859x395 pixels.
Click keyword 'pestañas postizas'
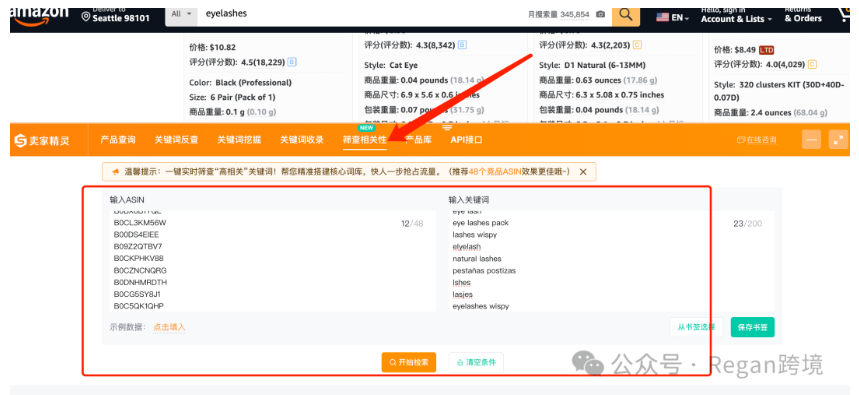click(x=484, y=271)
